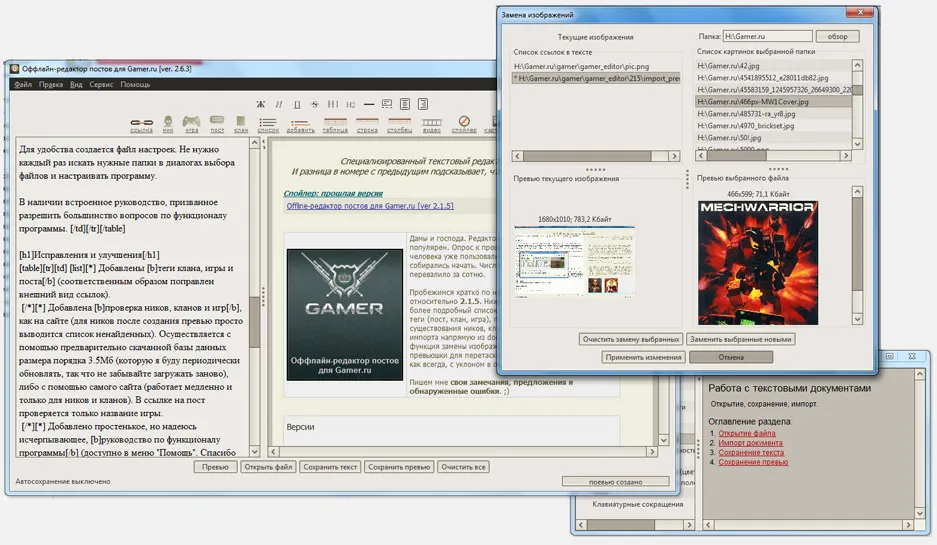Screen dimensions: 937x545
Task: Insert a spoiler using 'спойлер' icon
Action: [464, 123]
